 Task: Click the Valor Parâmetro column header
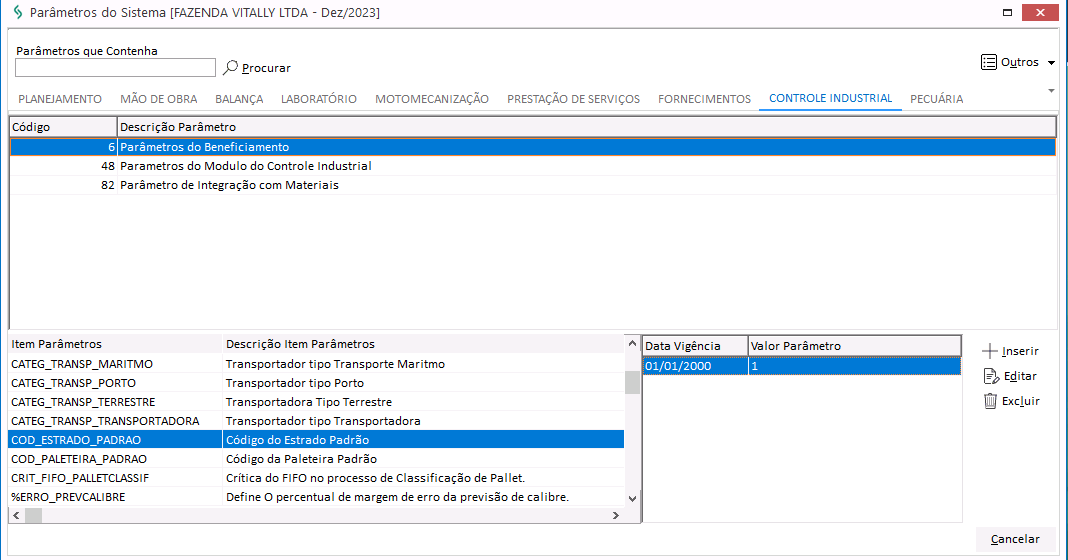coord(855,346)
